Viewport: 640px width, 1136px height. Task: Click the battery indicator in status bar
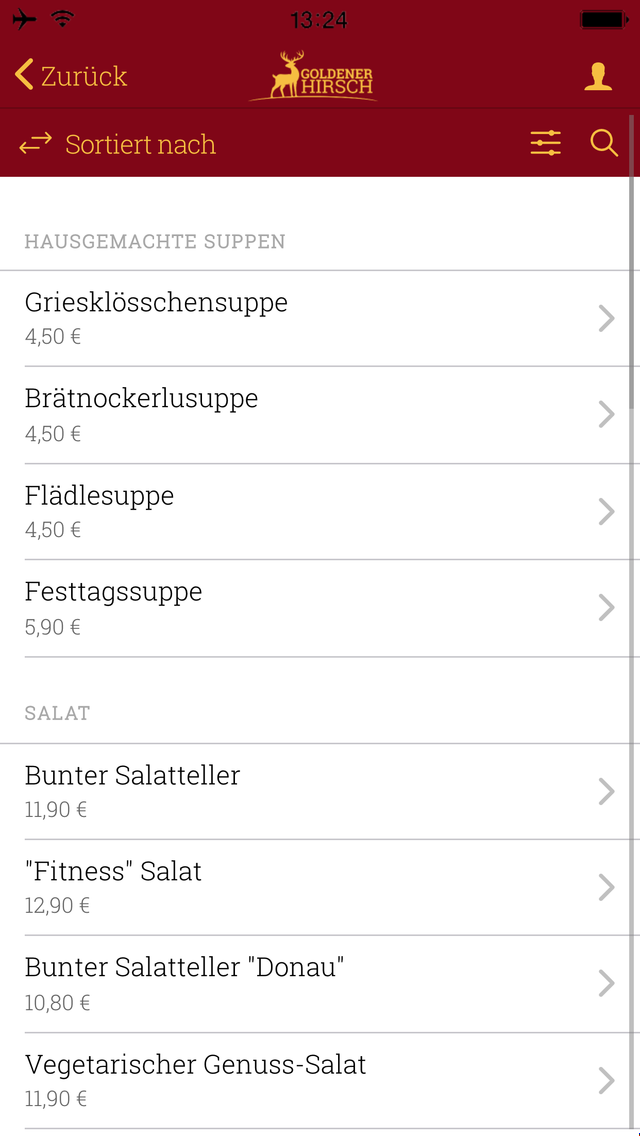pyautogui.click(x=604, y=17)
